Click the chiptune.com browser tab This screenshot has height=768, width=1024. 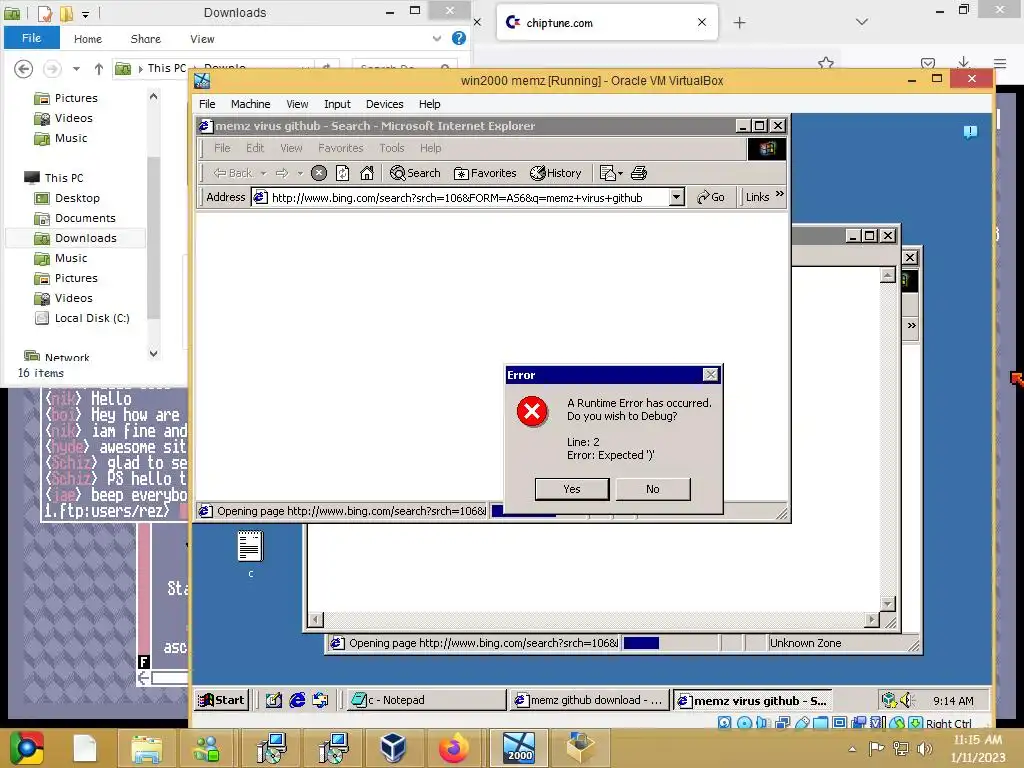click(607, 23)
